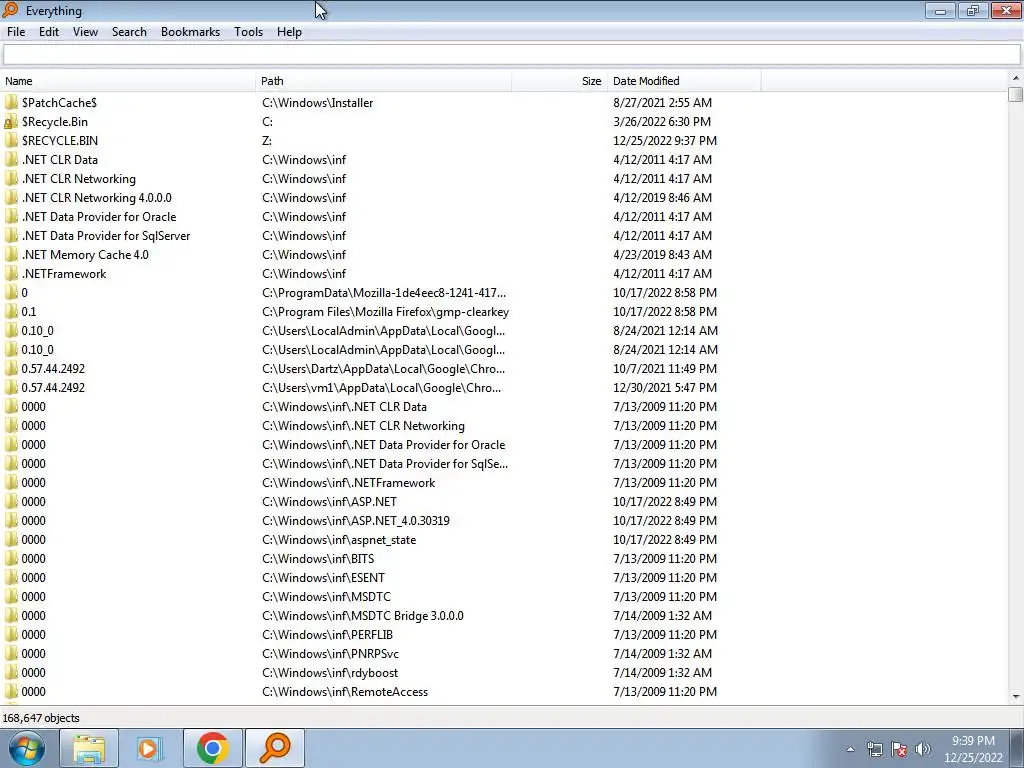The height and width of the screenshot is (768, 1024).
Task: Click date 3/26/2022 6:30 PM
Action: click(x=662, y=121)
